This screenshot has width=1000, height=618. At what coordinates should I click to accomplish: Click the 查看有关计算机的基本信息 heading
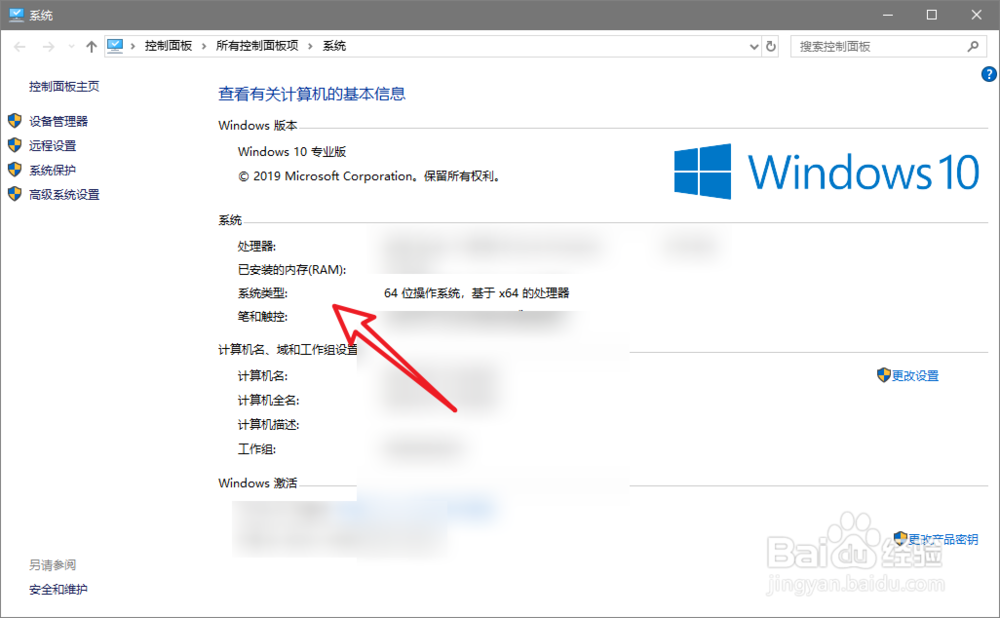coord(312,94)
